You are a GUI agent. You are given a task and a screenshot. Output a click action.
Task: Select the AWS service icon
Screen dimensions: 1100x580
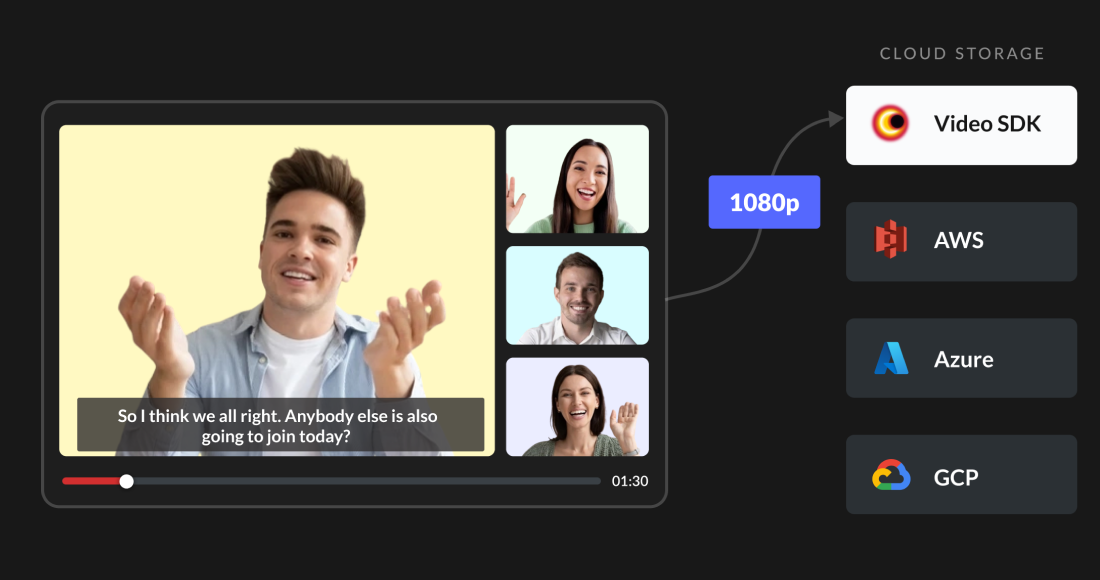click(x=888, y=241)
